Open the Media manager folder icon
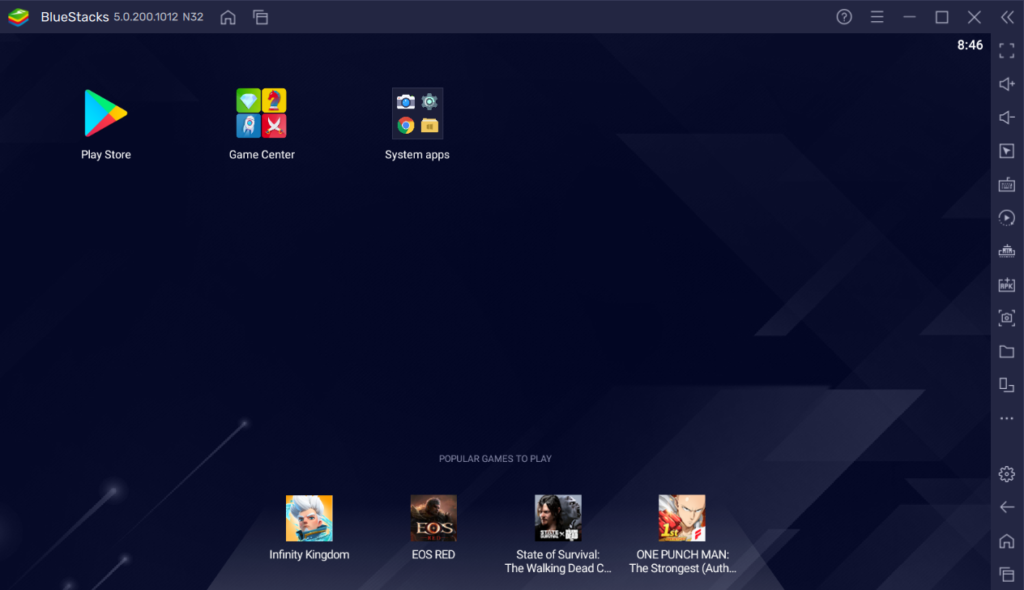The width and height of the screenshot is (1024, 590). click(1007, 351)
